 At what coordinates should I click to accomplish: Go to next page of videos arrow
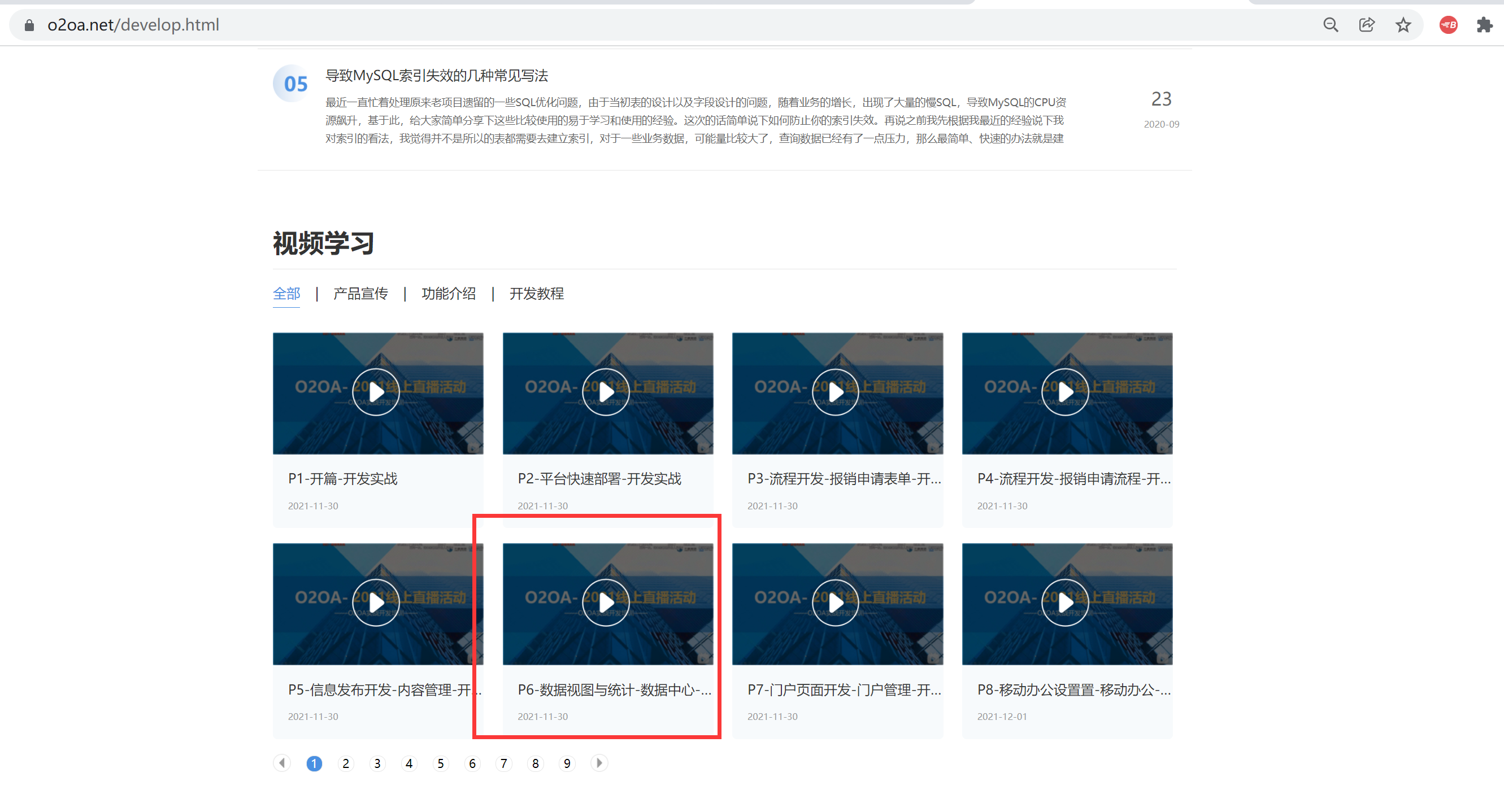(x=598, y=763)
